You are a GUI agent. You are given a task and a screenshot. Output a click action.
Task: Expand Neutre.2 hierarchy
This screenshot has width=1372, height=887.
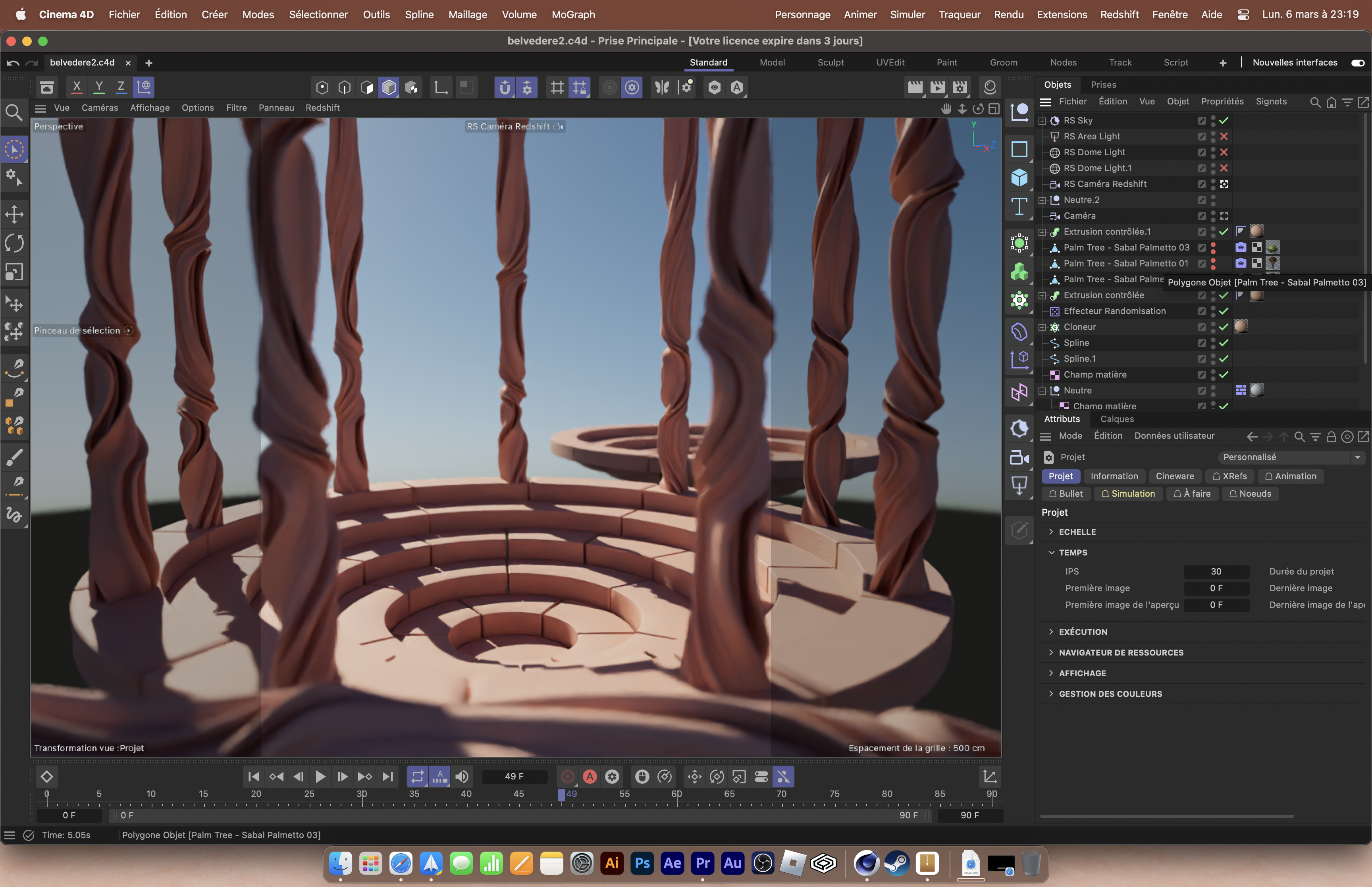pos(1042,200)
